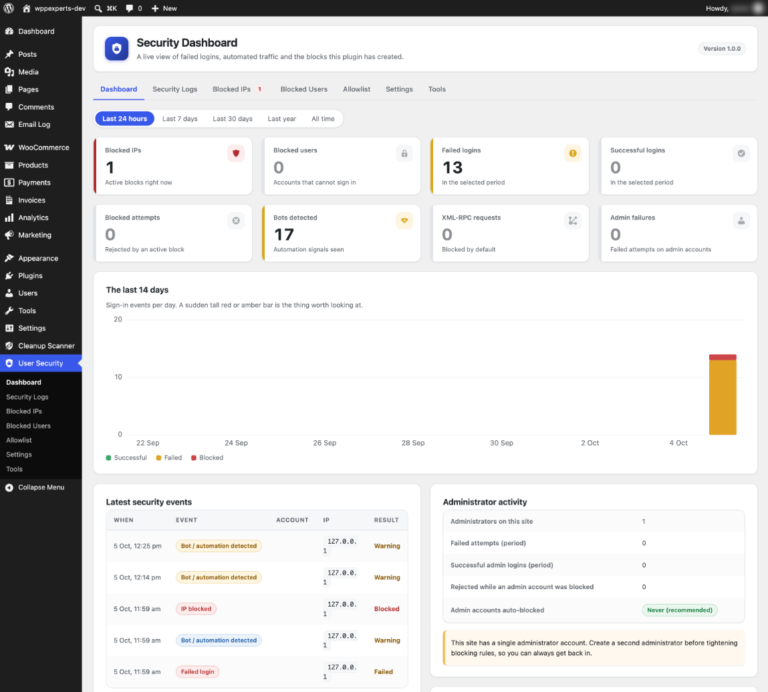Click the icon on XML-RPC requests card
The height and width of the screenshot is (692, 768).
(x=573, y=220)
